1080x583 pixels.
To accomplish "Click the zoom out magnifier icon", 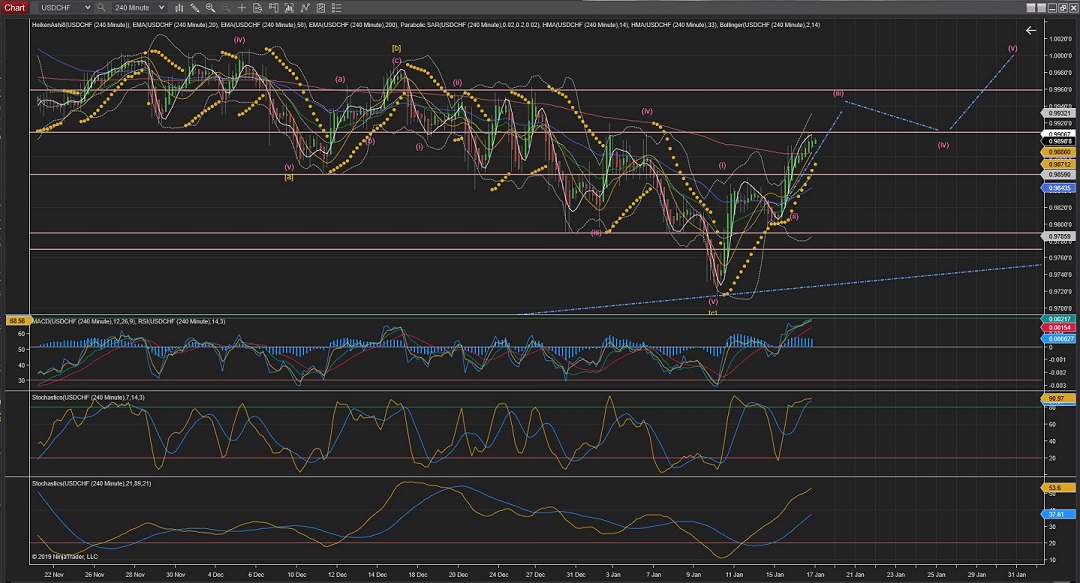I will tap(226, 8).
